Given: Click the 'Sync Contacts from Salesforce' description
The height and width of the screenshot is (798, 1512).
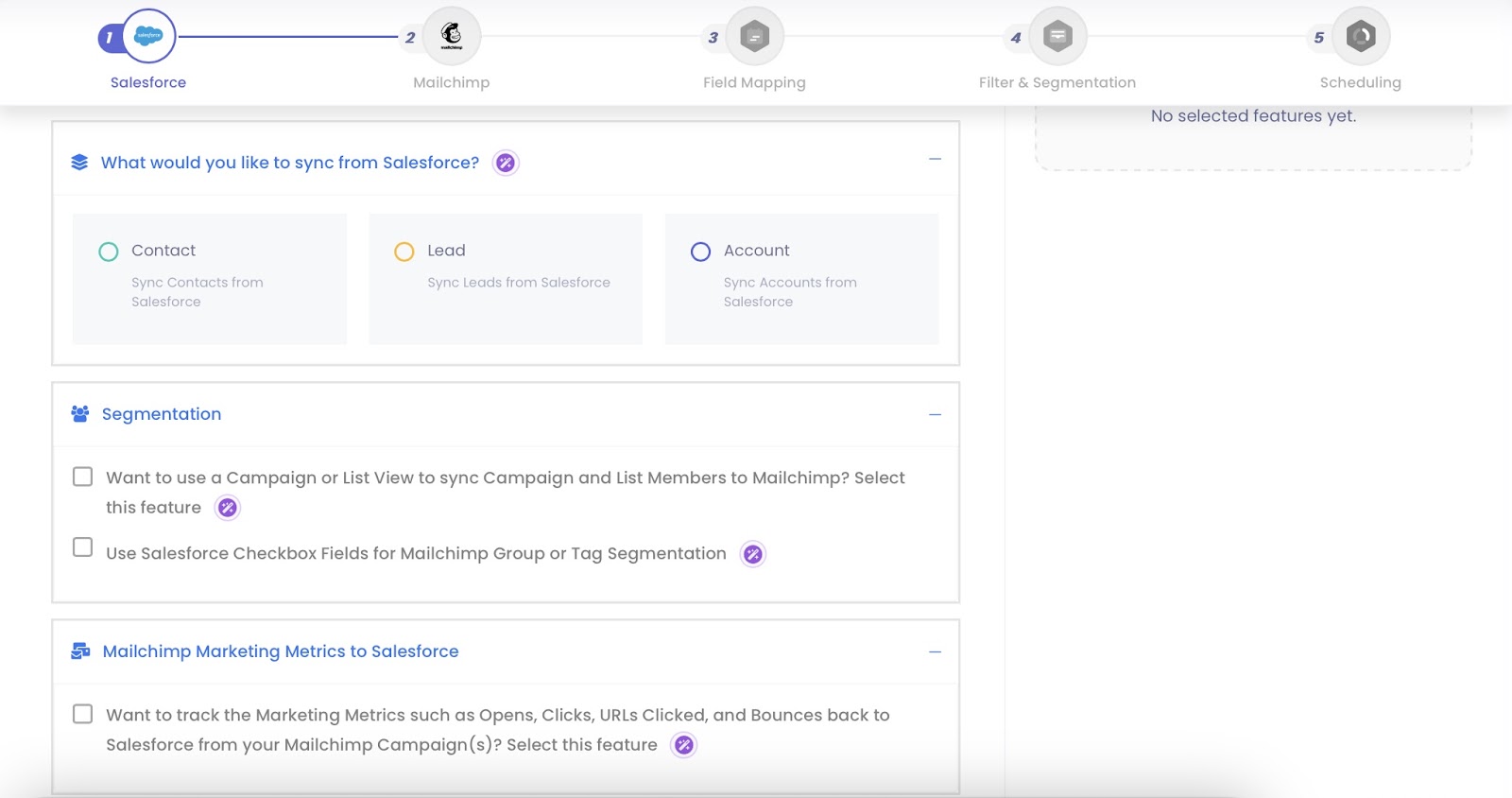Looking at the screenshot, I should coord(198,292).
